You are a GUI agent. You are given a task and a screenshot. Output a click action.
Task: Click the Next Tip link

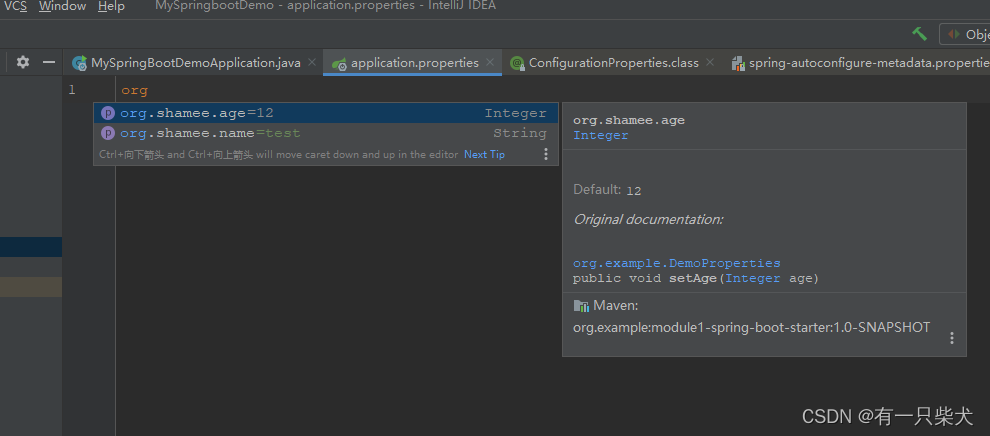coord(484,154)
